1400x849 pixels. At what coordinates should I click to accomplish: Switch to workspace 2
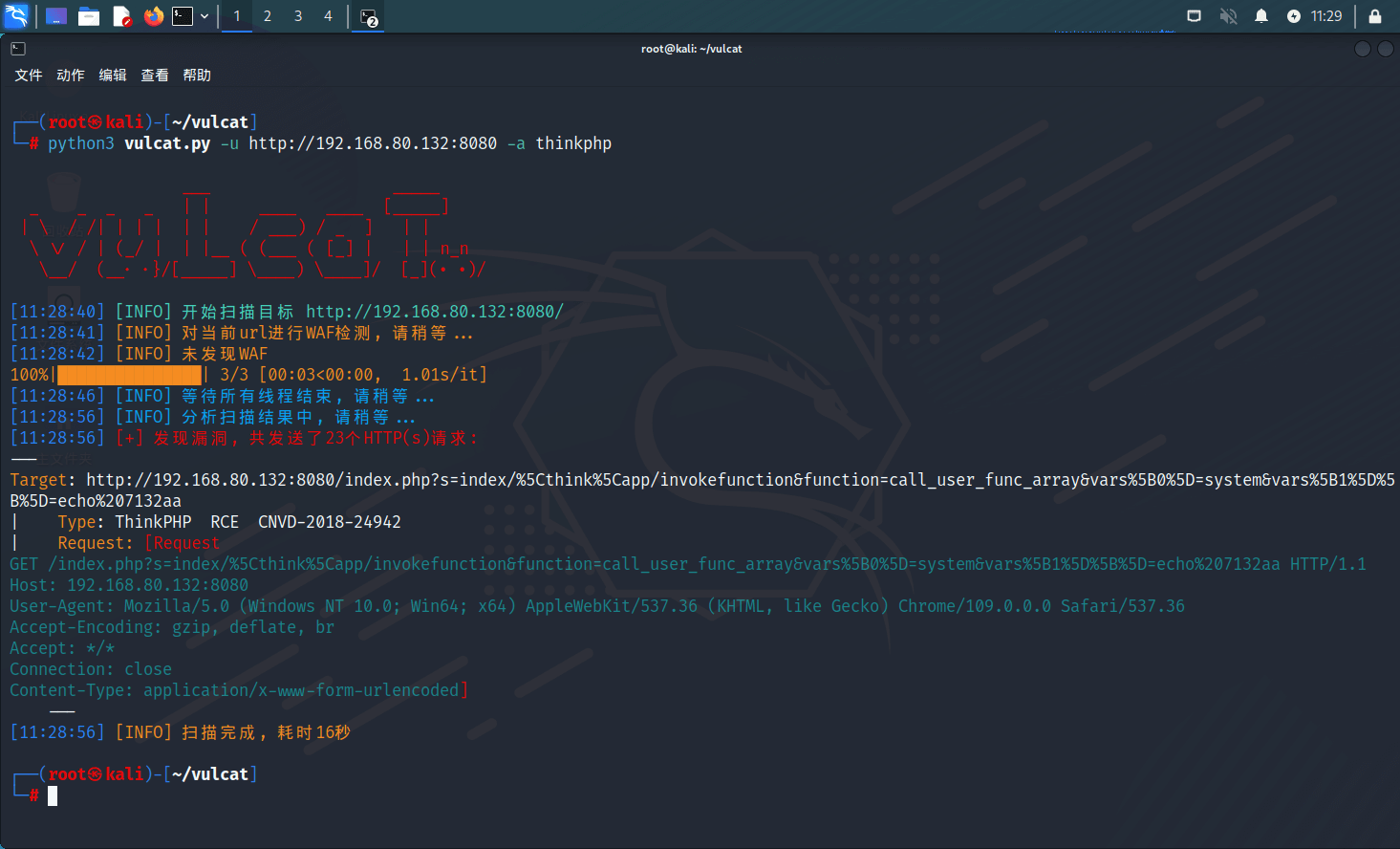(x=268, y=16)
